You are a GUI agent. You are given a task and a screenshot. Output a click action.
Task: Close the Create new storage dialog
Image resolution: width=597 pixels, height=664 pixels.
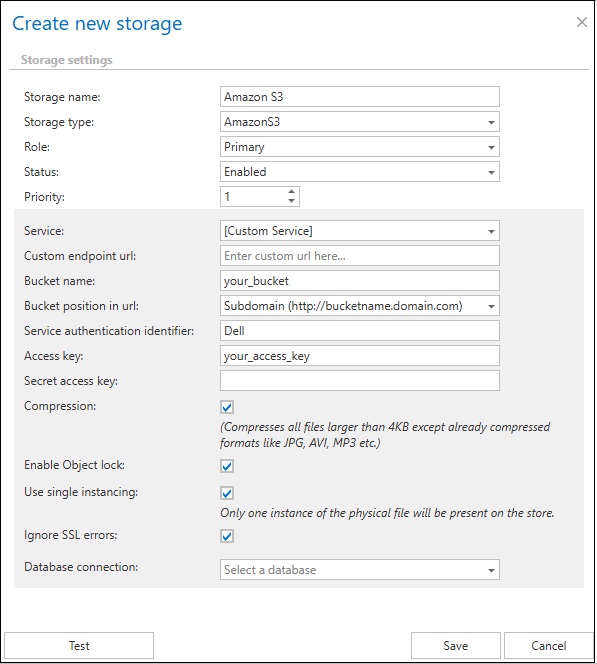pyautogui.click(x=582, y=22)
